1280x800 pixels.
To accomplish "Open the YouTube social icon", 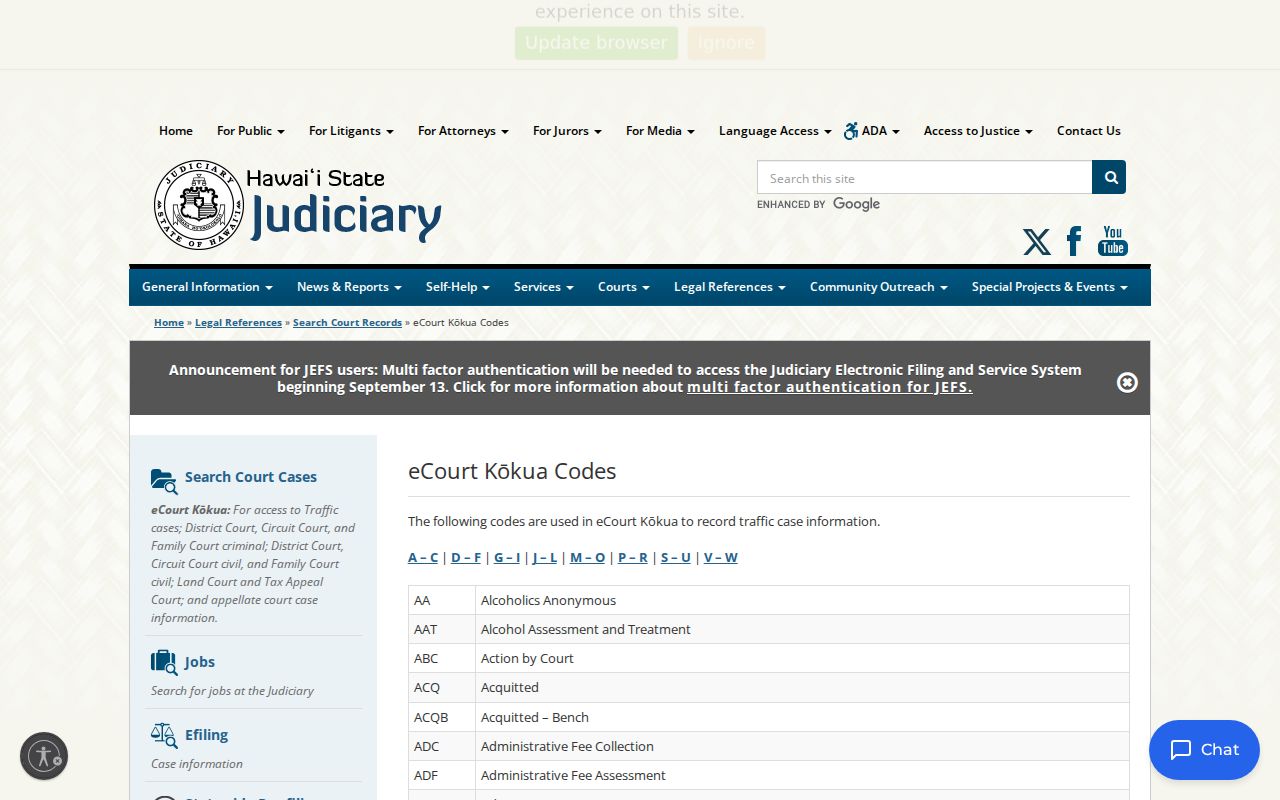I will 1113,241.
